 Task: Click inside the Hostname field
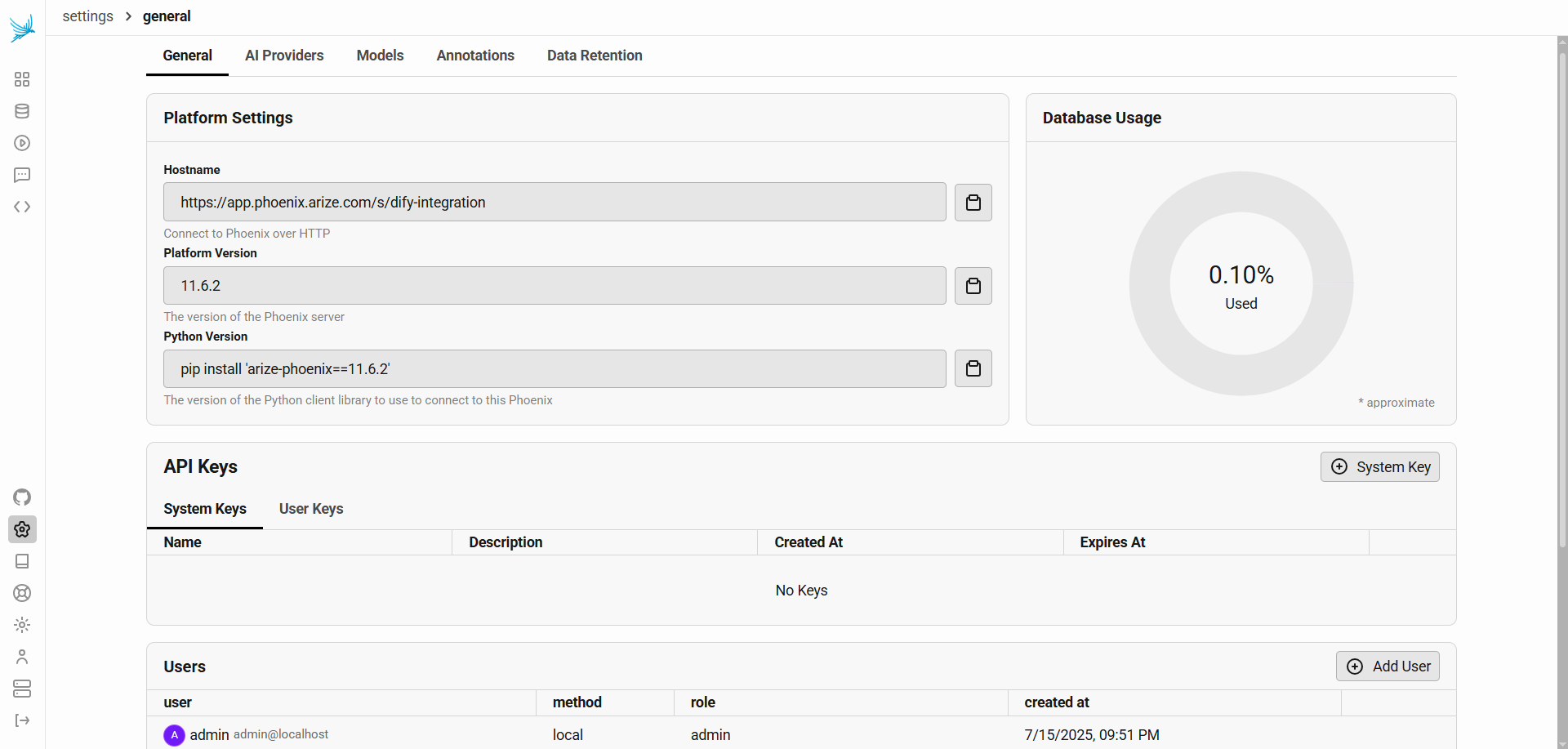[554, 203]
